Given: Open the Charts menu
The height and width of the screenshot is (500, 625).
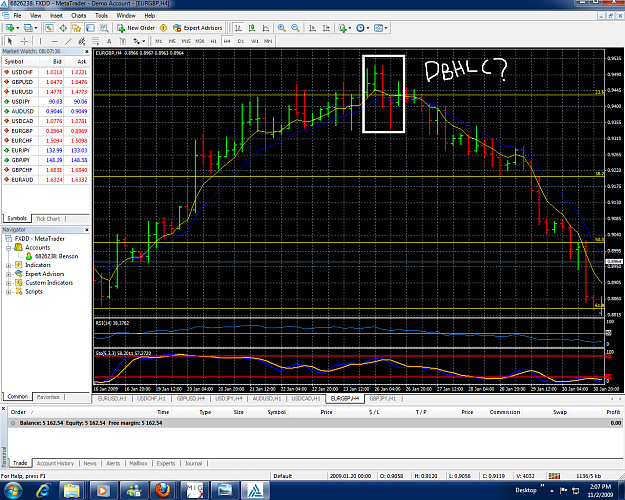Looking at the screenshot, I should pos(79,16).
